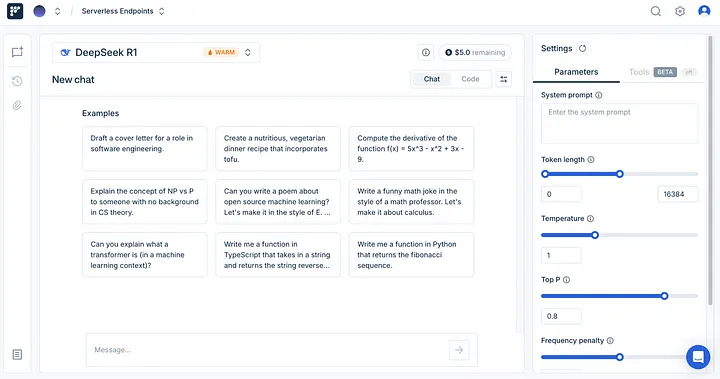Viewport: 720px width, 379px height.
Task: Expand the workspace switcher chevrons
Action: coord(57,11)
